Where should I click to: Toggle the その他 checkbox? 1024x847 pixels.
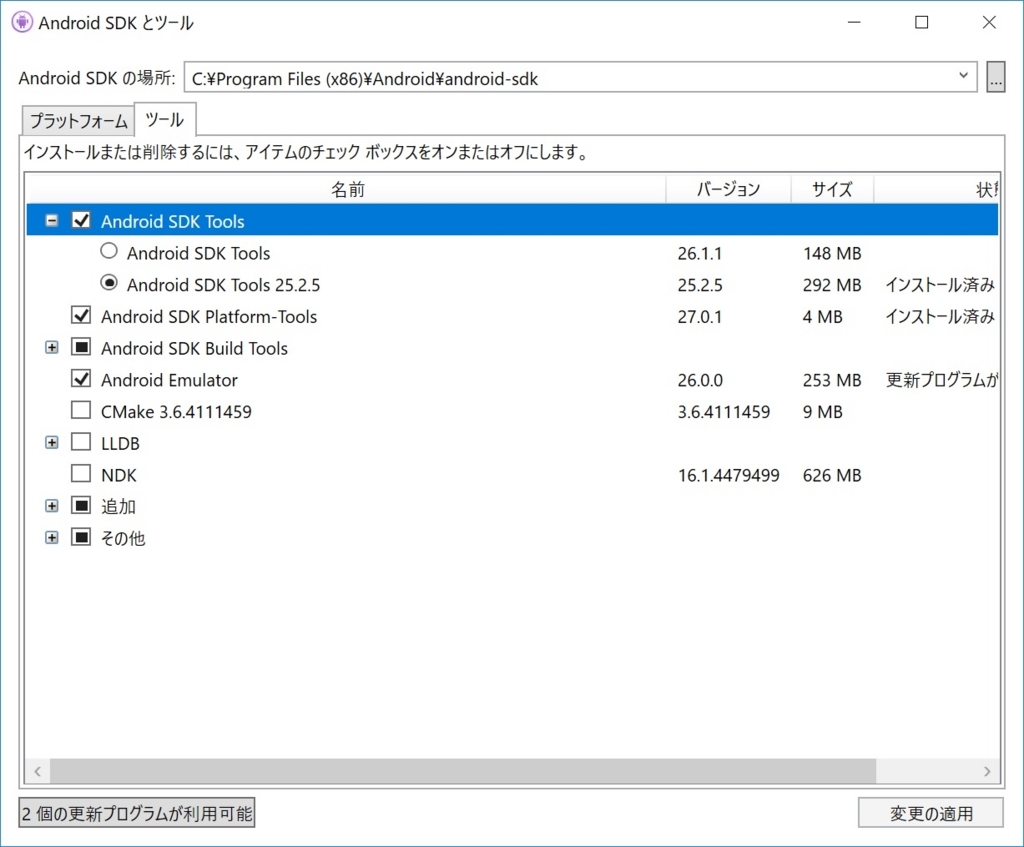81,537
